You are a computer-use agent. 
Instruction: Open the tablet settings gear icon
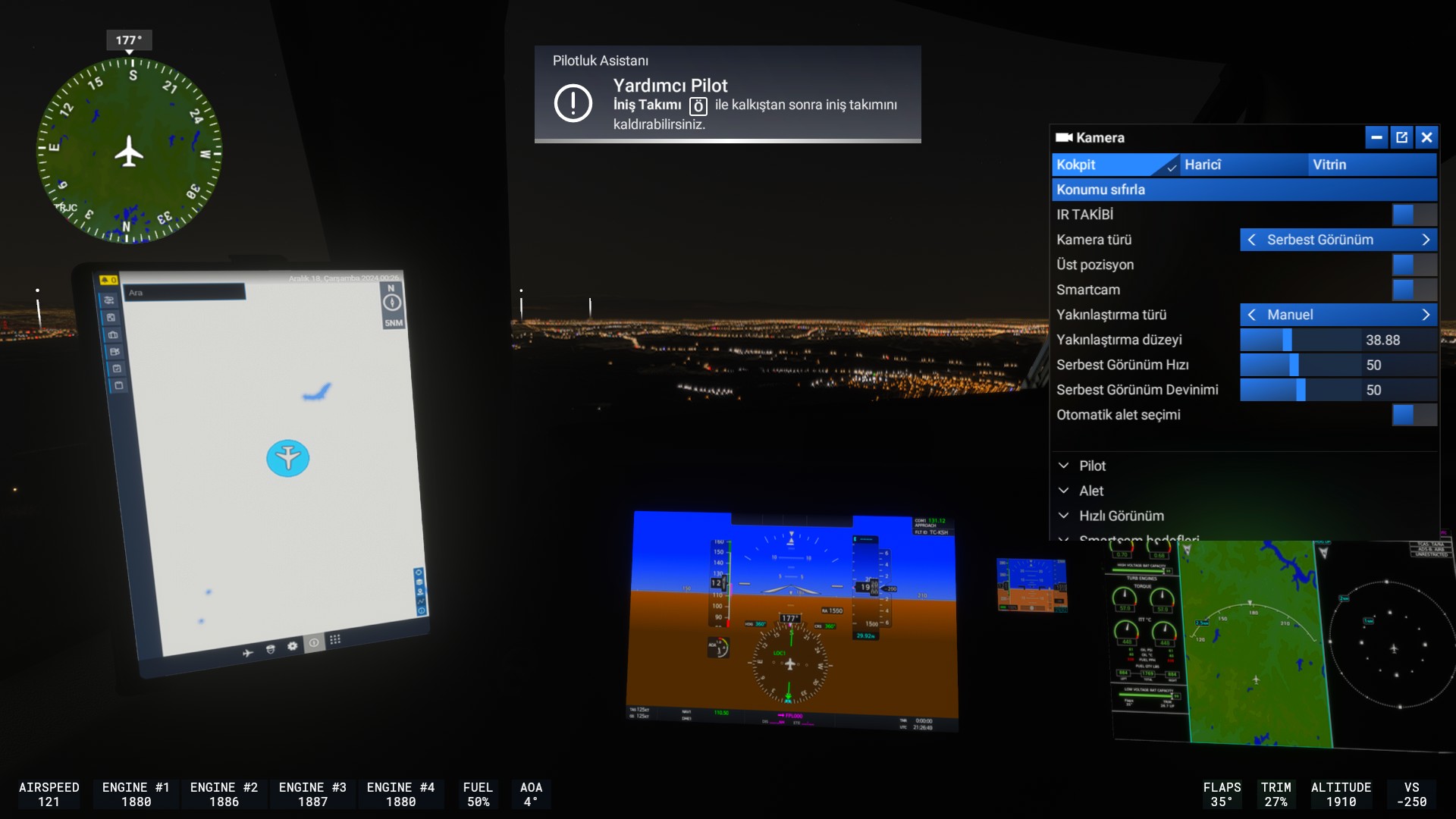(292, 646)
